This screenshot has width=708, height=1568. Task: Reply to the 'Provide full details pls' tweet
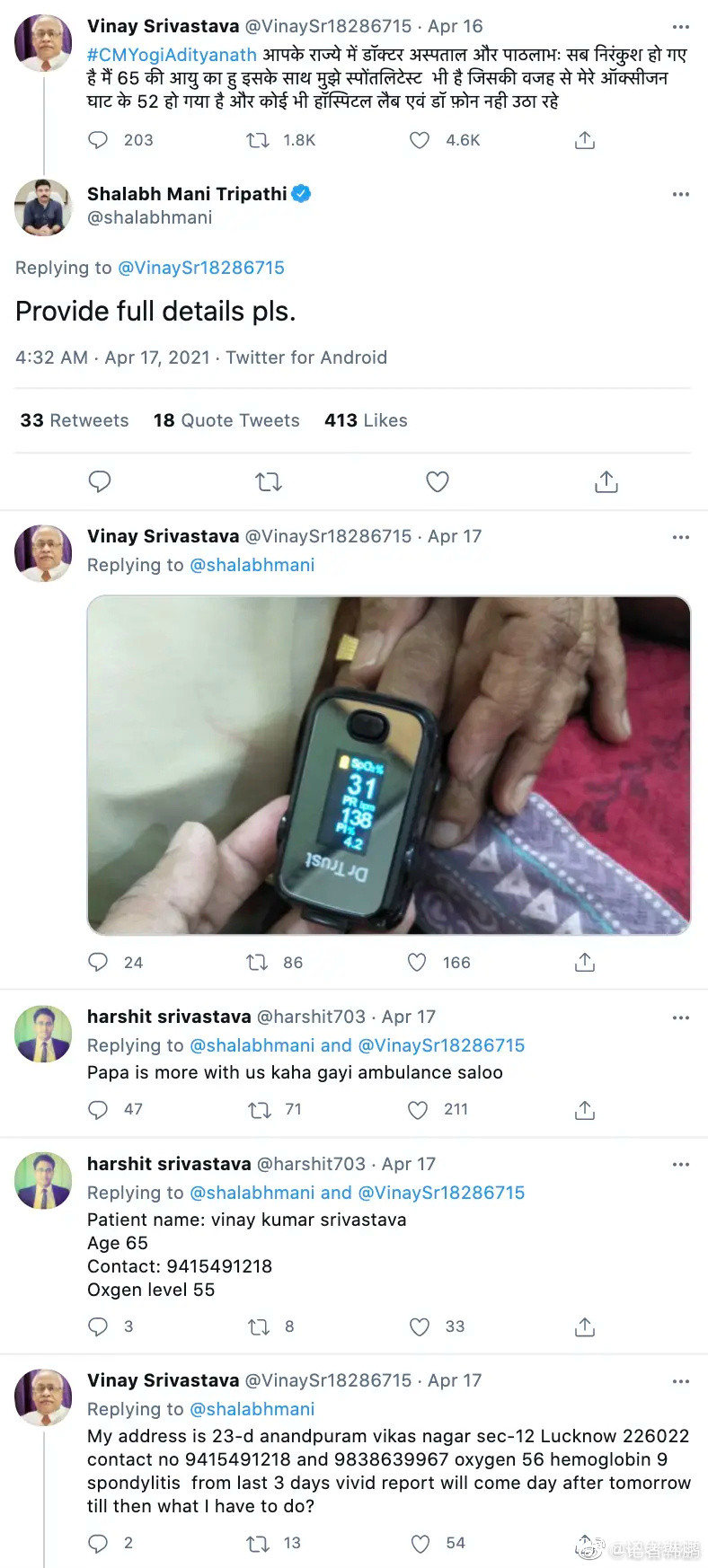(100, 482)
